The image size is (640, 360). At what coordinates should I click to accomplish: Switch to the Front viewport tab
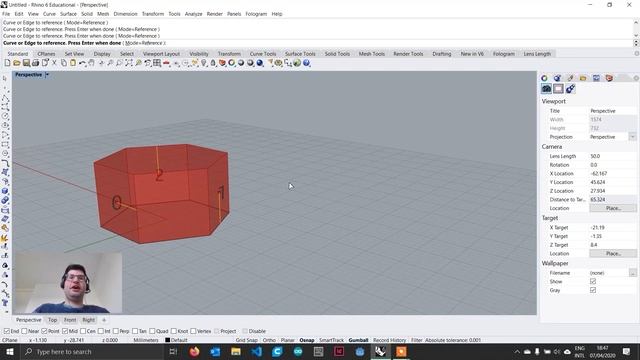pyautogui.click(x=70, y=320)
